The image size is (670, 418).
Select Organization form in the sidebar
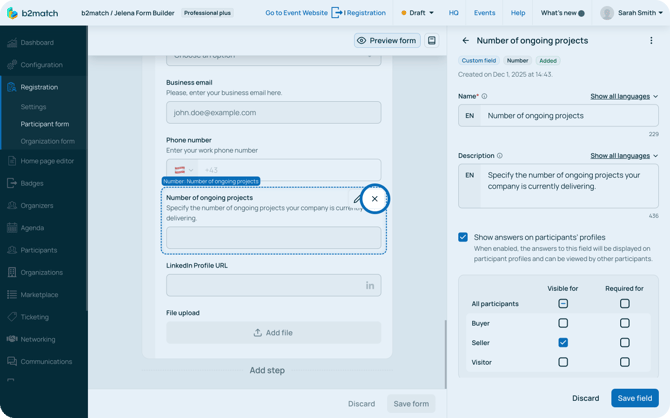[x=48, y=141]
